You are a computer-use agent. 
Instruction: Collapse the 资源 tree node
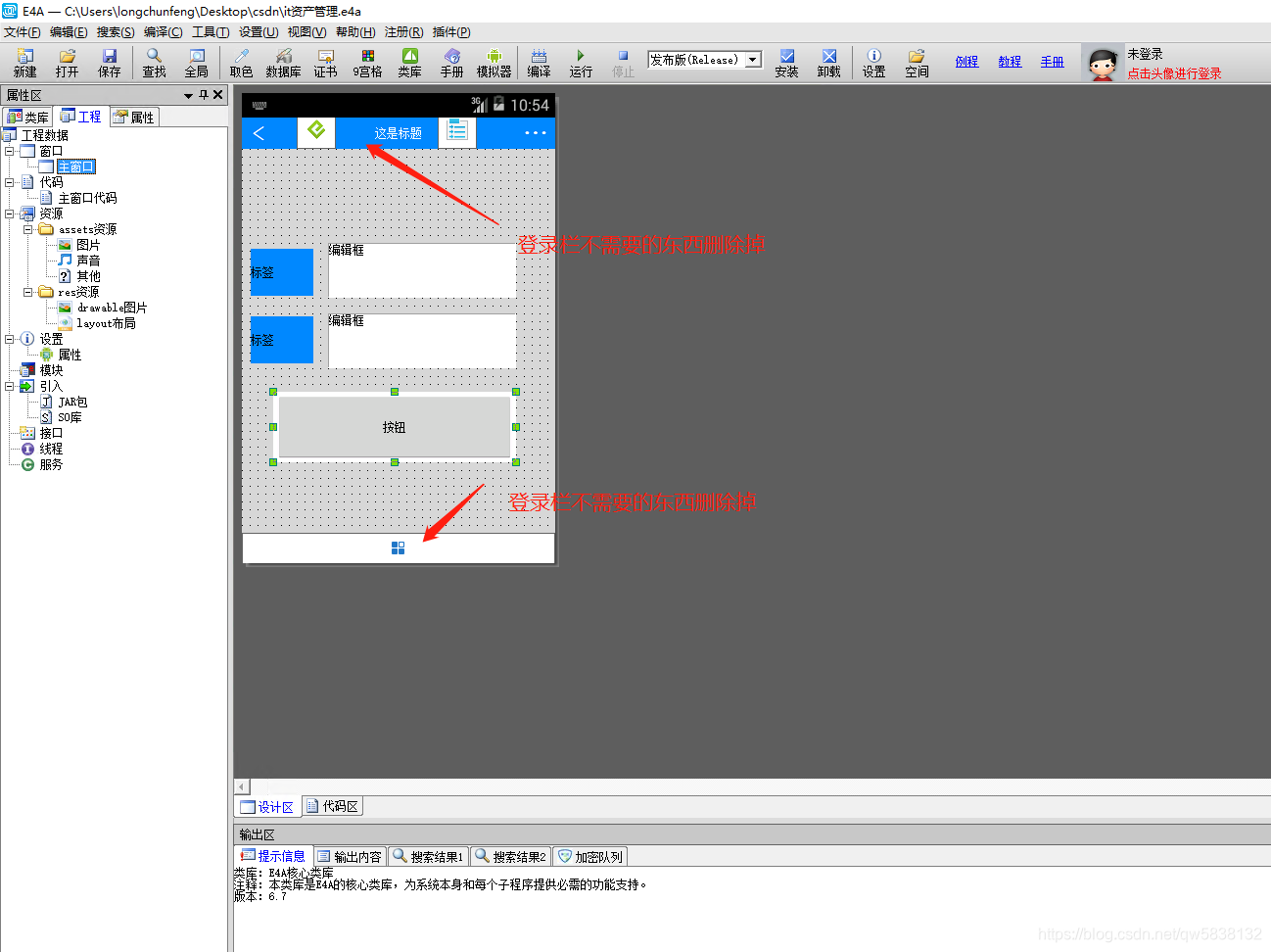point(9,214)
